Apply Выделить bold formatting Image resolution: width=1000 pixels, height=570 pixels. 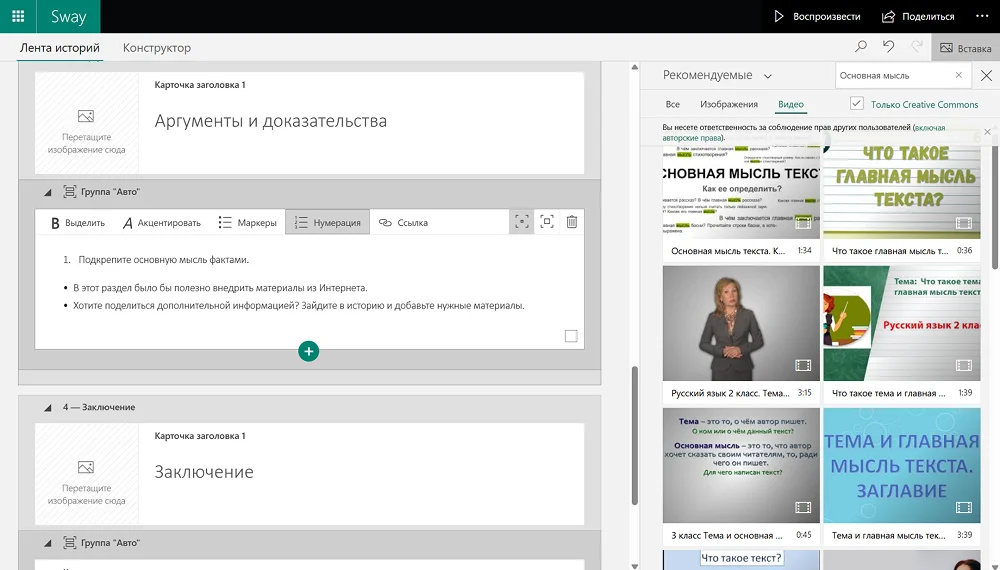77,223
